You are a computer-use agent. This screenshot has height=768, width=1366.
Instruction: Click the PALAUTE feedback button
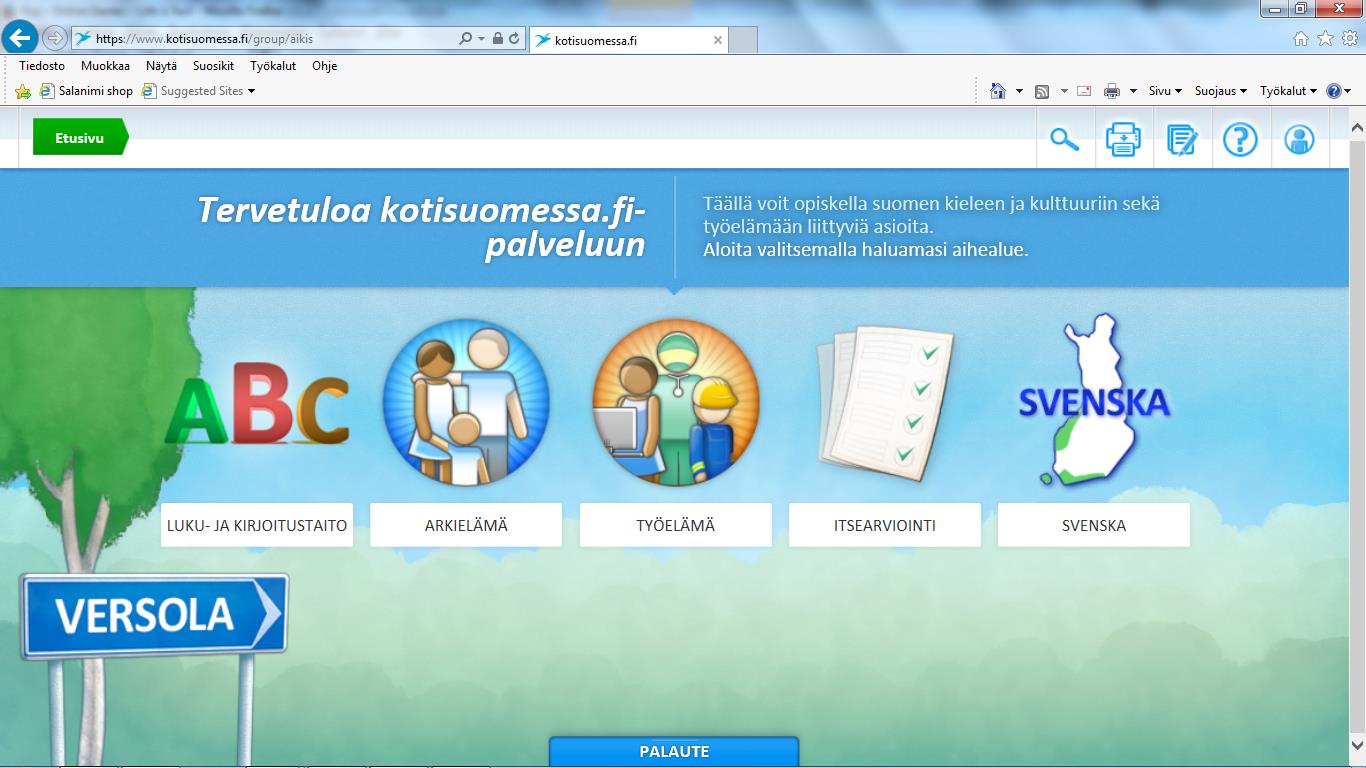coord(674,752)
